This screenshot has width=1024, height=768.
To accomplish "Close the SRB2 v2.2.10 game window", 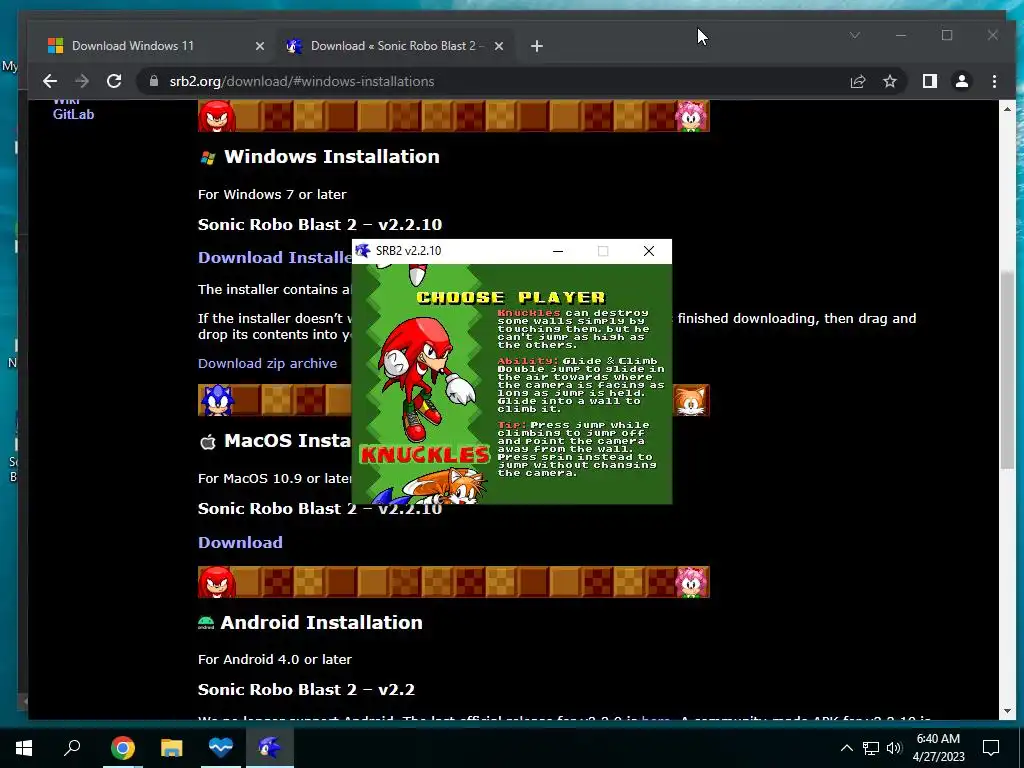I will [648, 251].
